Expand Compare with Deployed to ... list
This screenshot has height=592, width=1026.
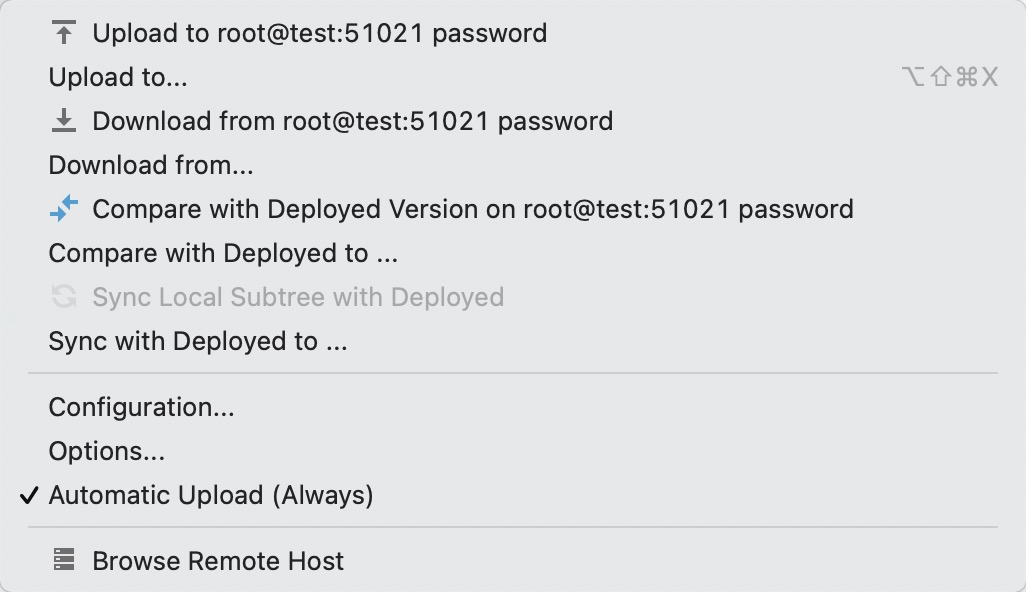click(223, 253)
